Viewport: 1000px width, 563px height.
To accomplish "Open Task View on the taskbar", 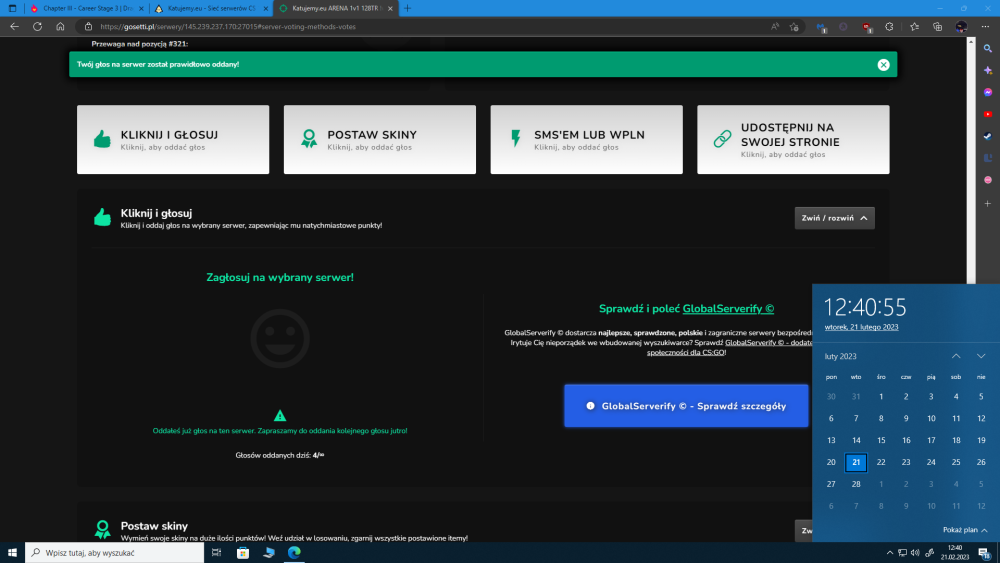I will point(216,553).
